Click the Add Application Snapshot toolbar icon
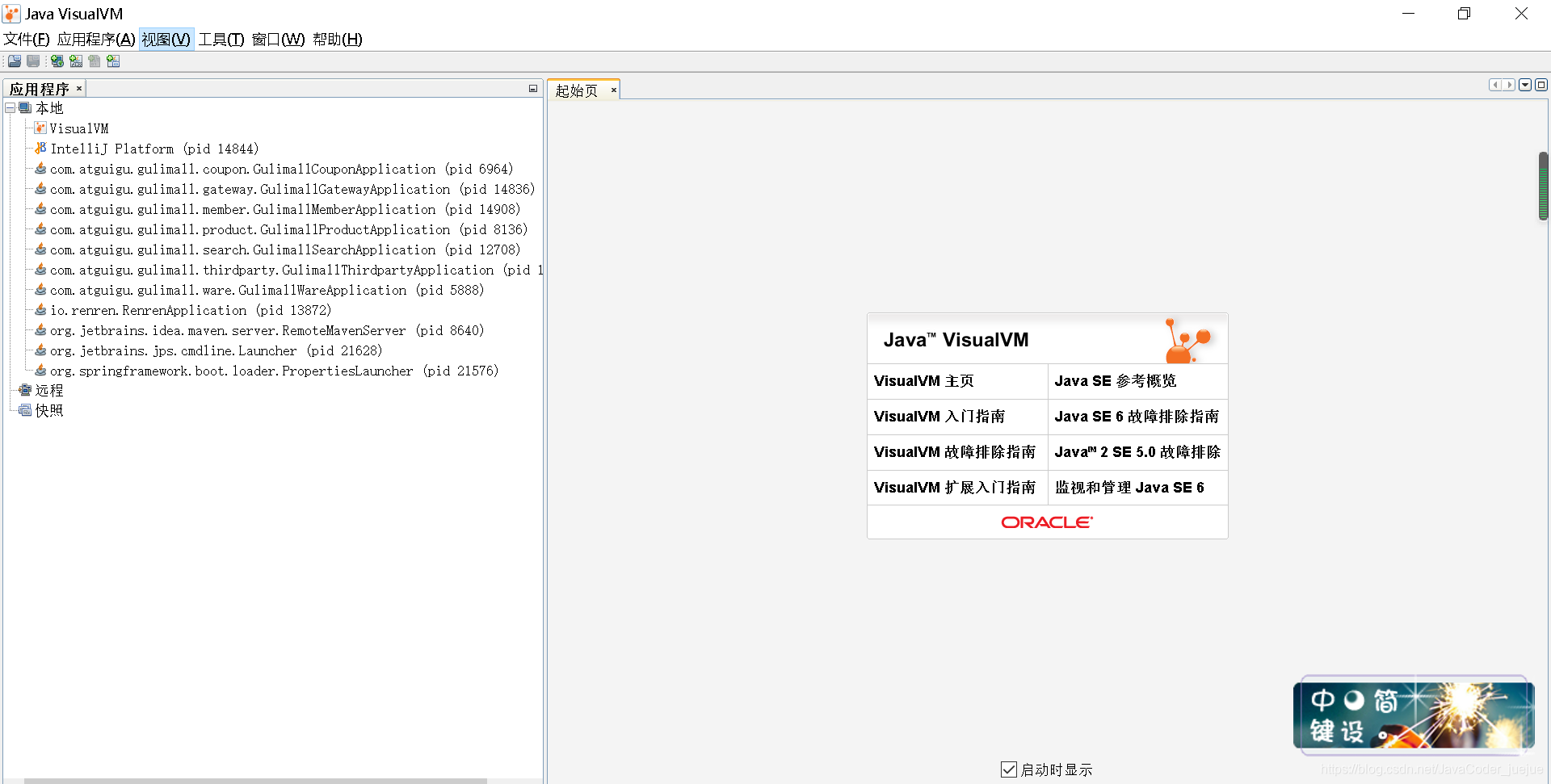The image size is (1551, 784). tap(113, 61)
